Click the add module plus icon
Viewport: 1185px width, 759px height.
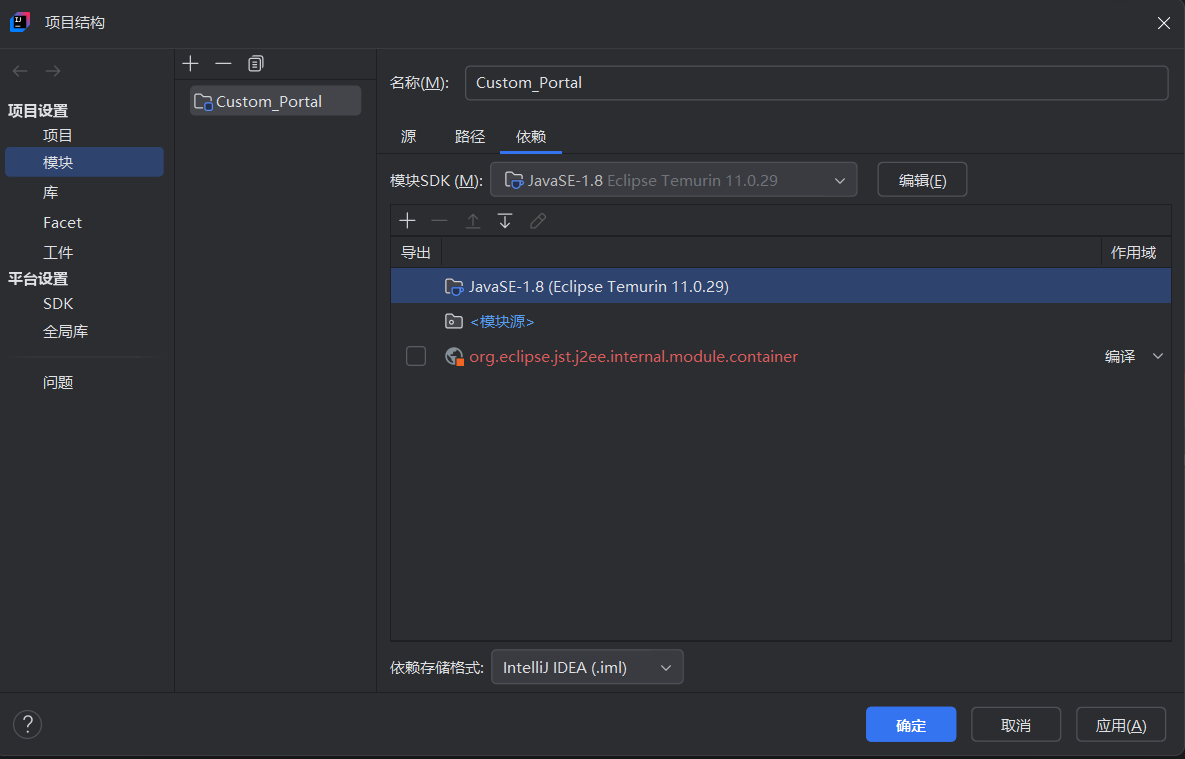click(191, 63)
